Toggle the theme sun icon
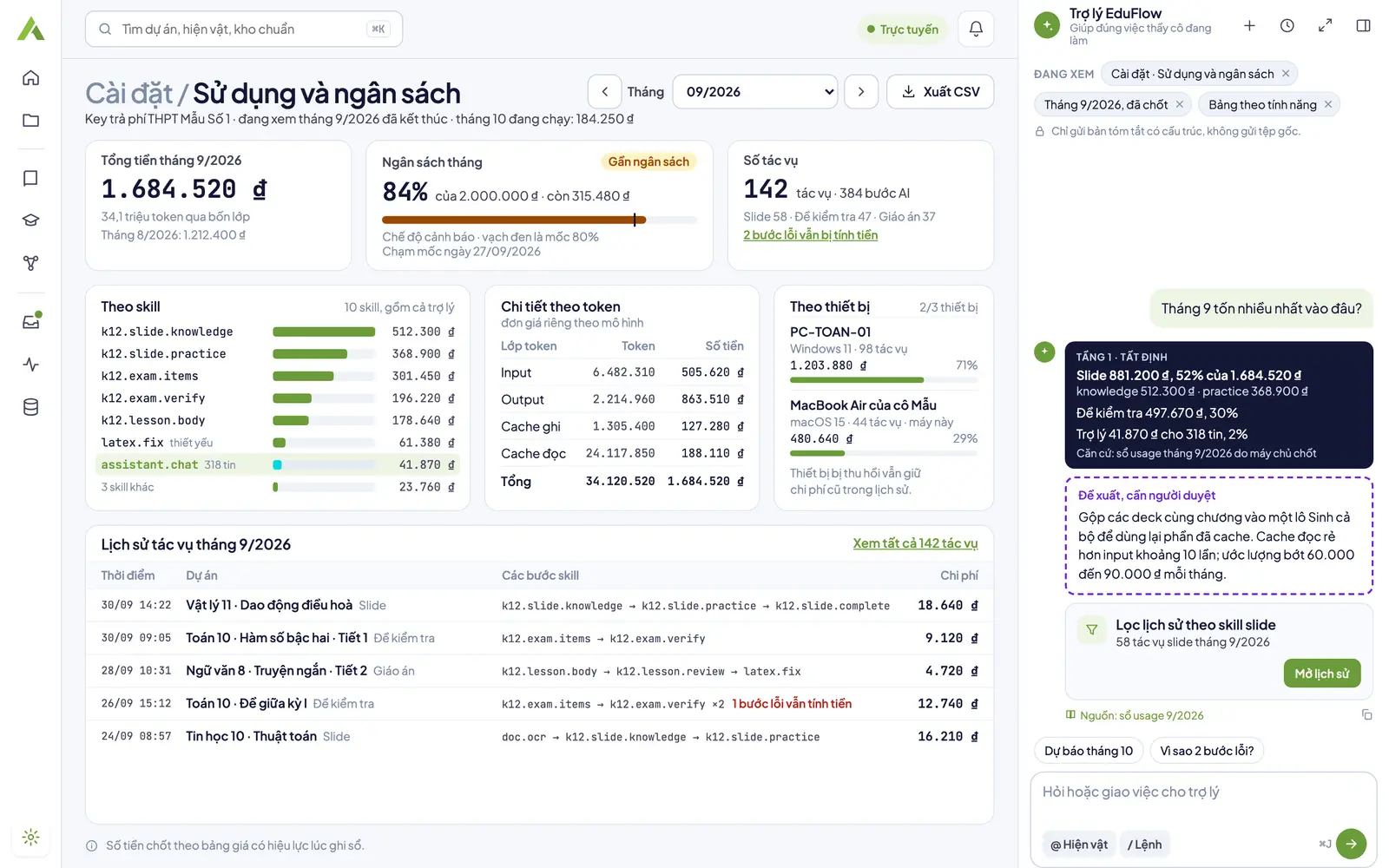The height and width of the screenshot is (868, 1389). 30,838
